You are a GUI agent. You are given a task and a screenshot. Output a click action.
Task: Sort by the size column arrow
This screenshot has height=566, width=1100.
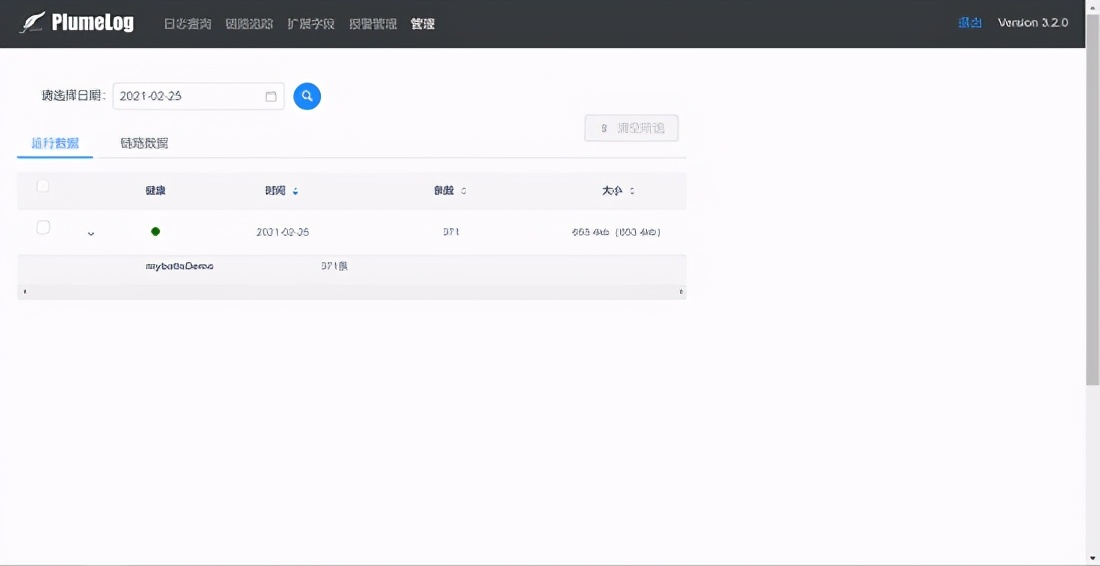[x=632, y=191]
